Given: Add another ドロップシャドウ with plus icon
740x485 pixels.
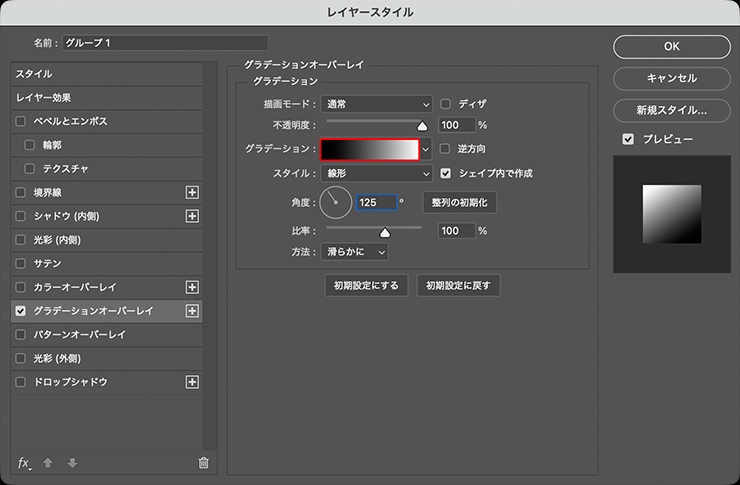Looking at the screenshot, I should pos(193,382).
